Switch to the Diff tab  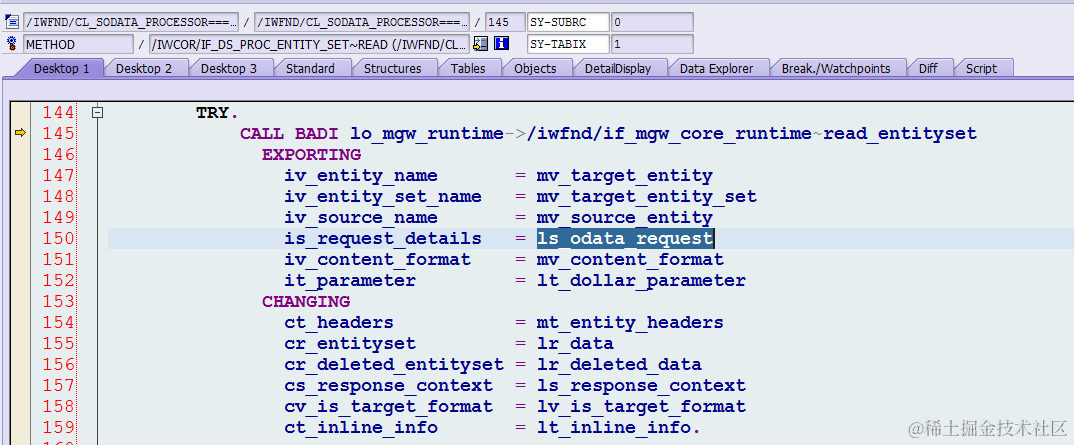tap(928, 68)
